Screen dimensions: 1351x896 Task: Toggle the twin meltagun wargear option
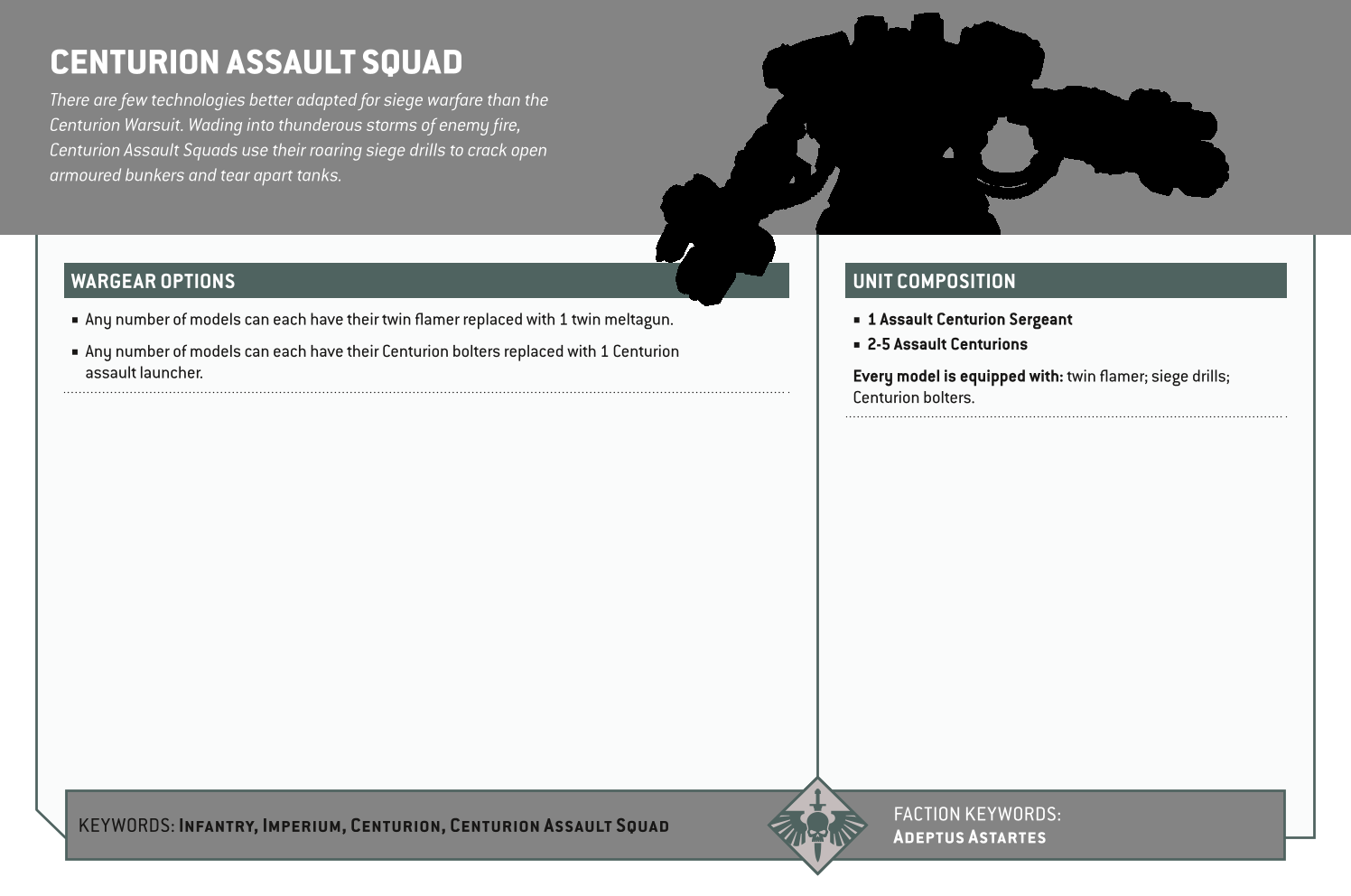(x=379, y=319)
